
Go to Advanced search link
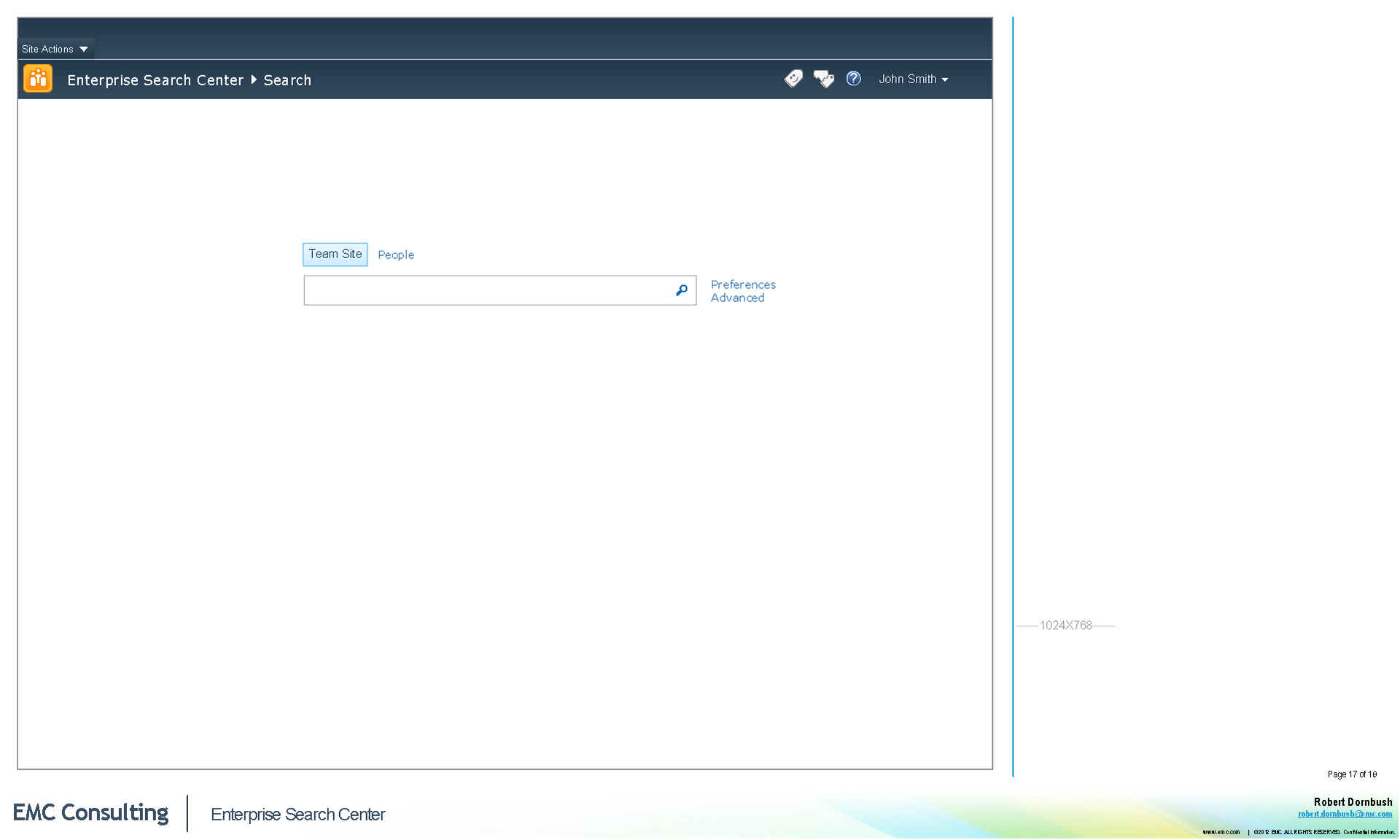point(737,297)
